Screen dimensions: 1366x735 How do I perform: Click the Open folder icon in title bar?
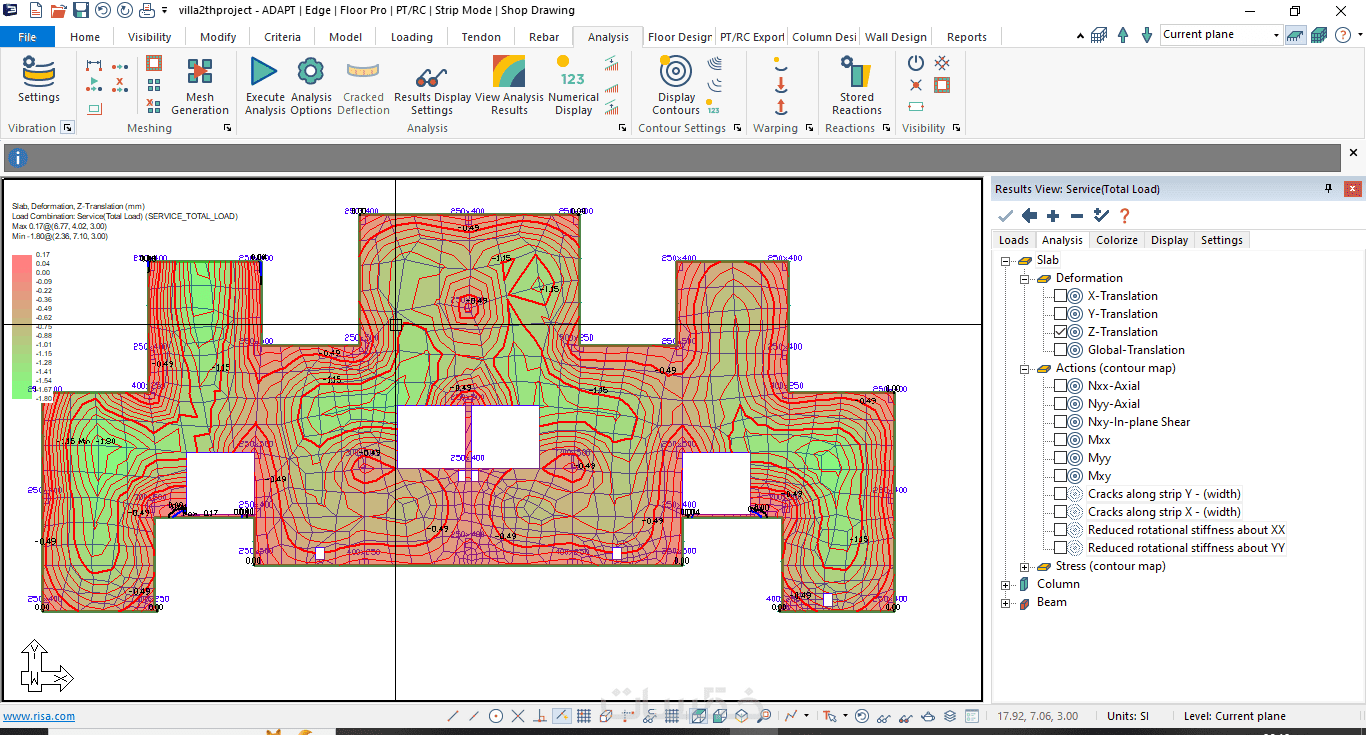(x=58, y=10)
